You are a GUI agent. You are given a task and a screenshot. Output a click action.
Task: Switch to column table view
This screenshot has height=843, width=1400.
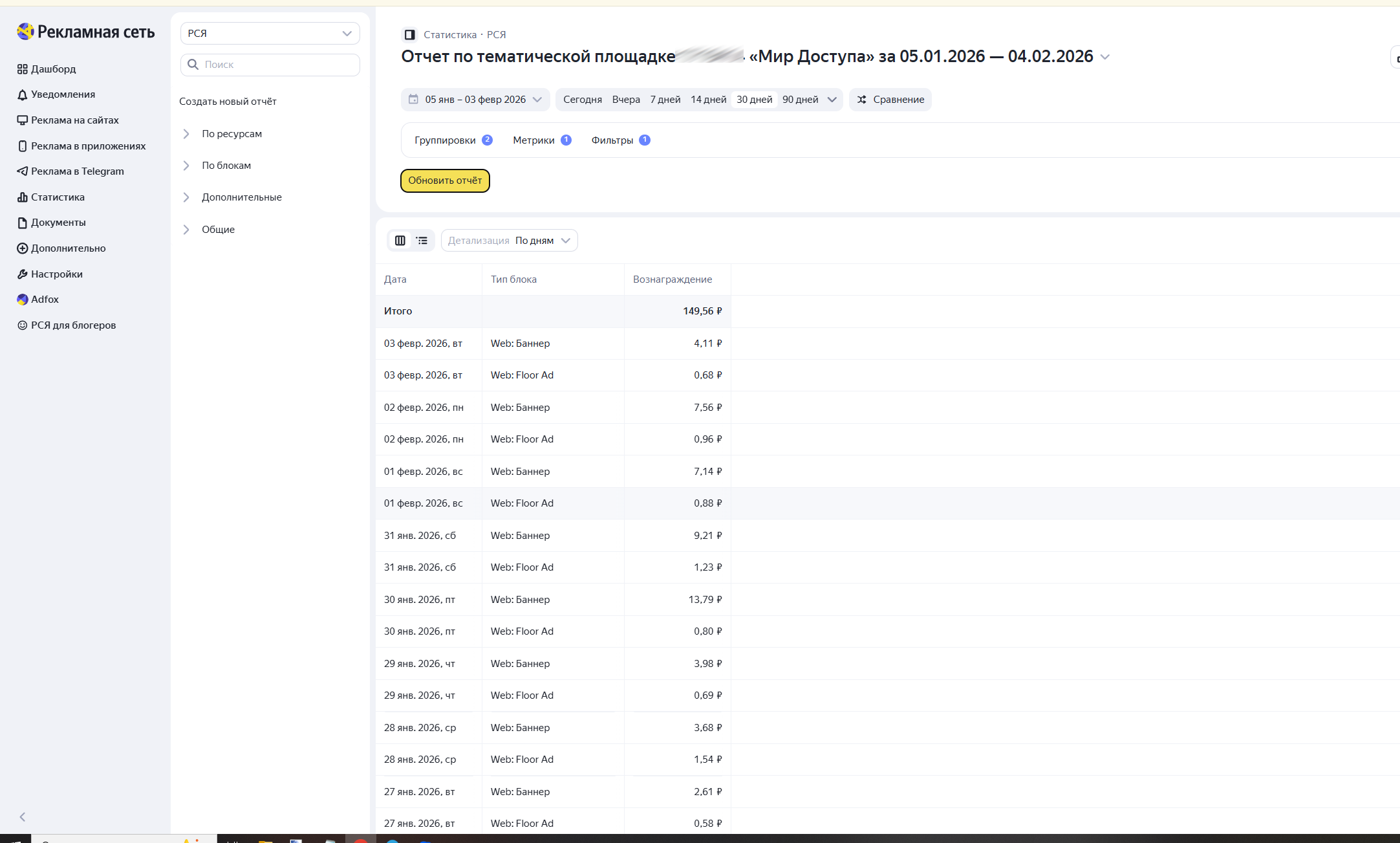(400, 241)
